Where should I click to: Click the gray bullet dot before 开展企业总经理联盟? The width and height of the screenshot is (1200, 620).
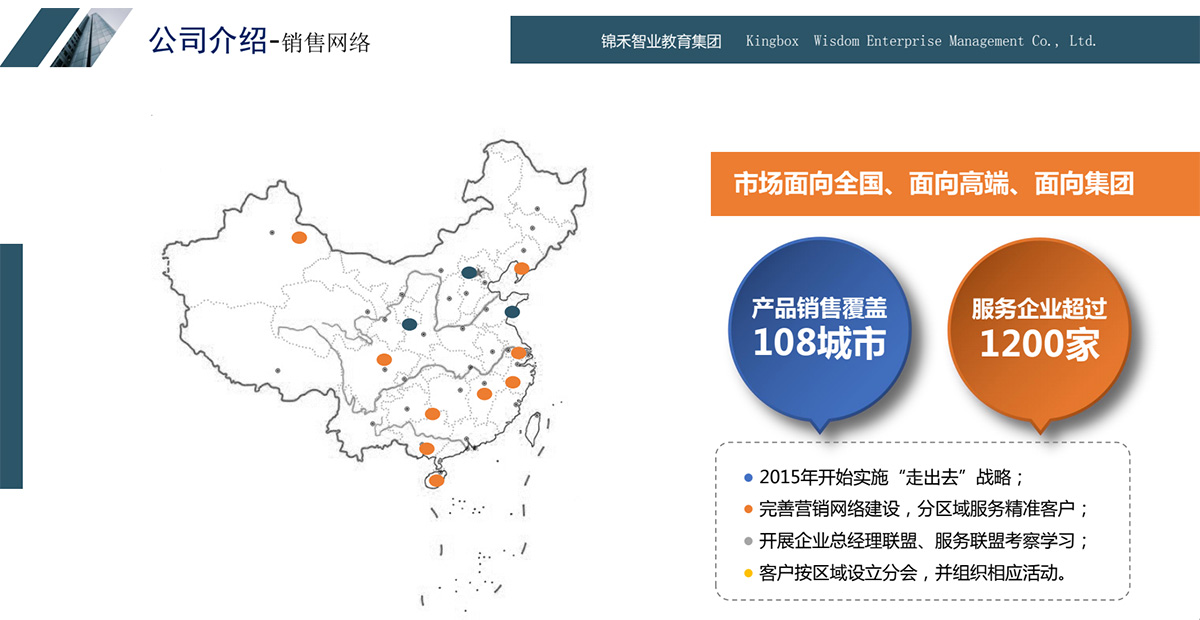pyautogui.click(x=748, y=542)
